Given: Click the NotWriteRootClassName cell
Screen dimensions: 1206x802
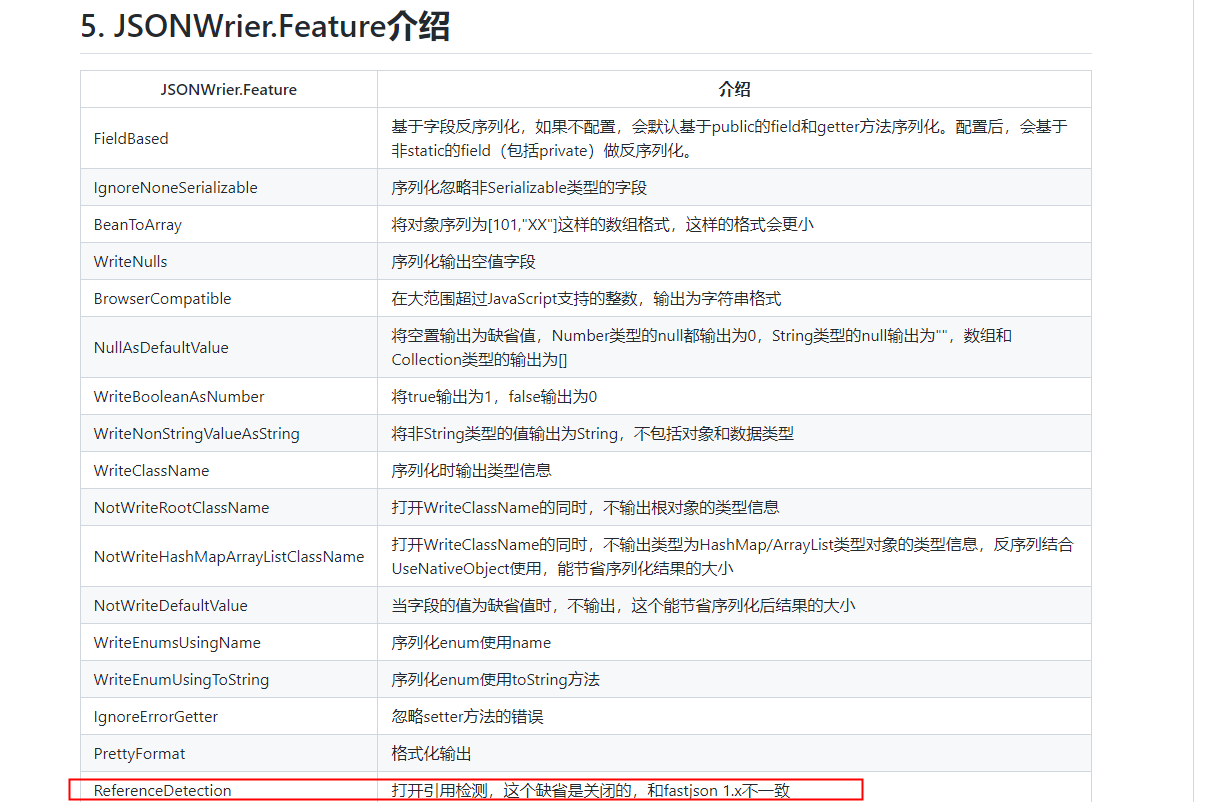Looking at the screenshot, I should (x=181, y=507).
